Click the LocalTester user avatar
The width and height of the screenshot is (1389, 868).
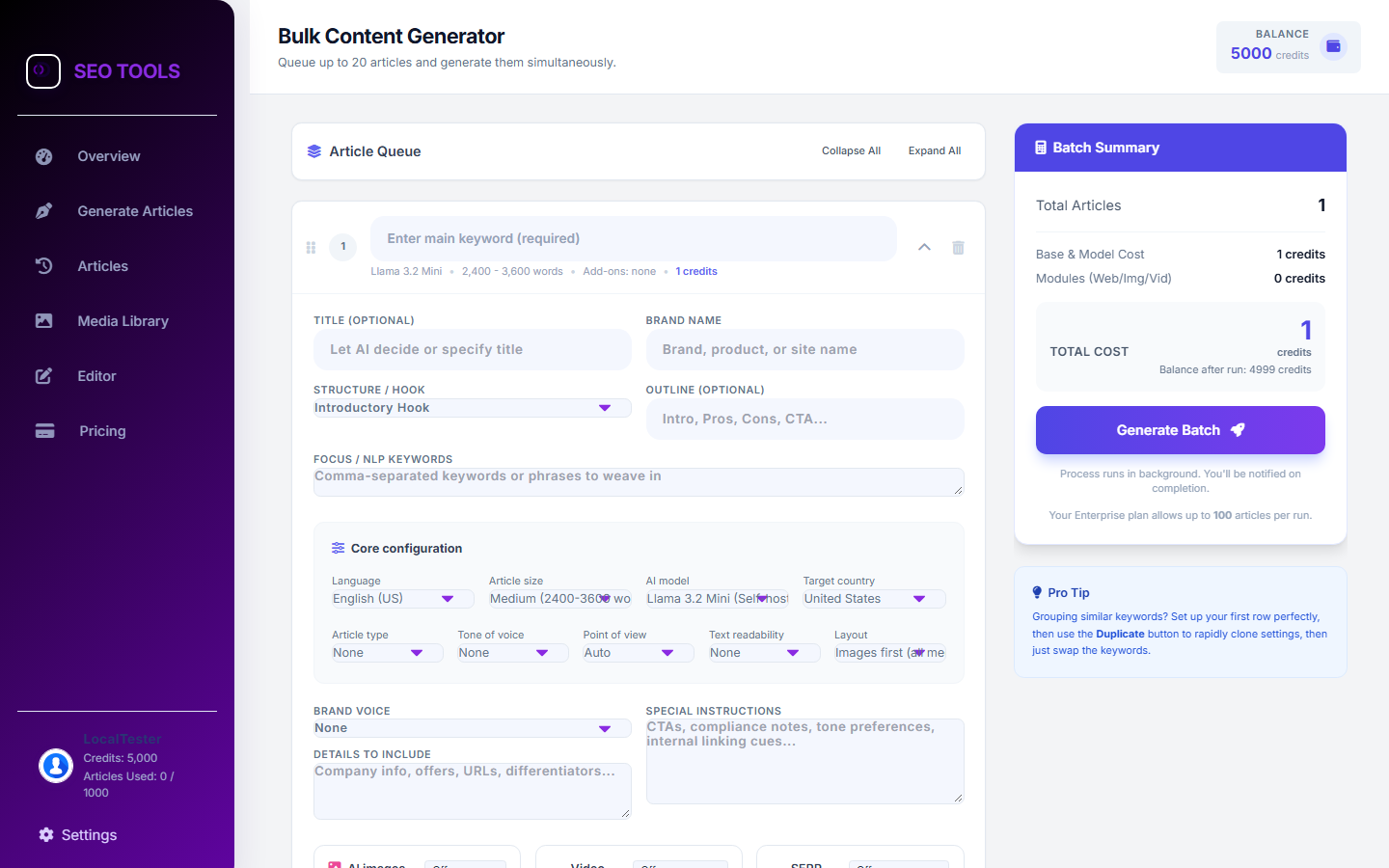click(x=56, y=766)
